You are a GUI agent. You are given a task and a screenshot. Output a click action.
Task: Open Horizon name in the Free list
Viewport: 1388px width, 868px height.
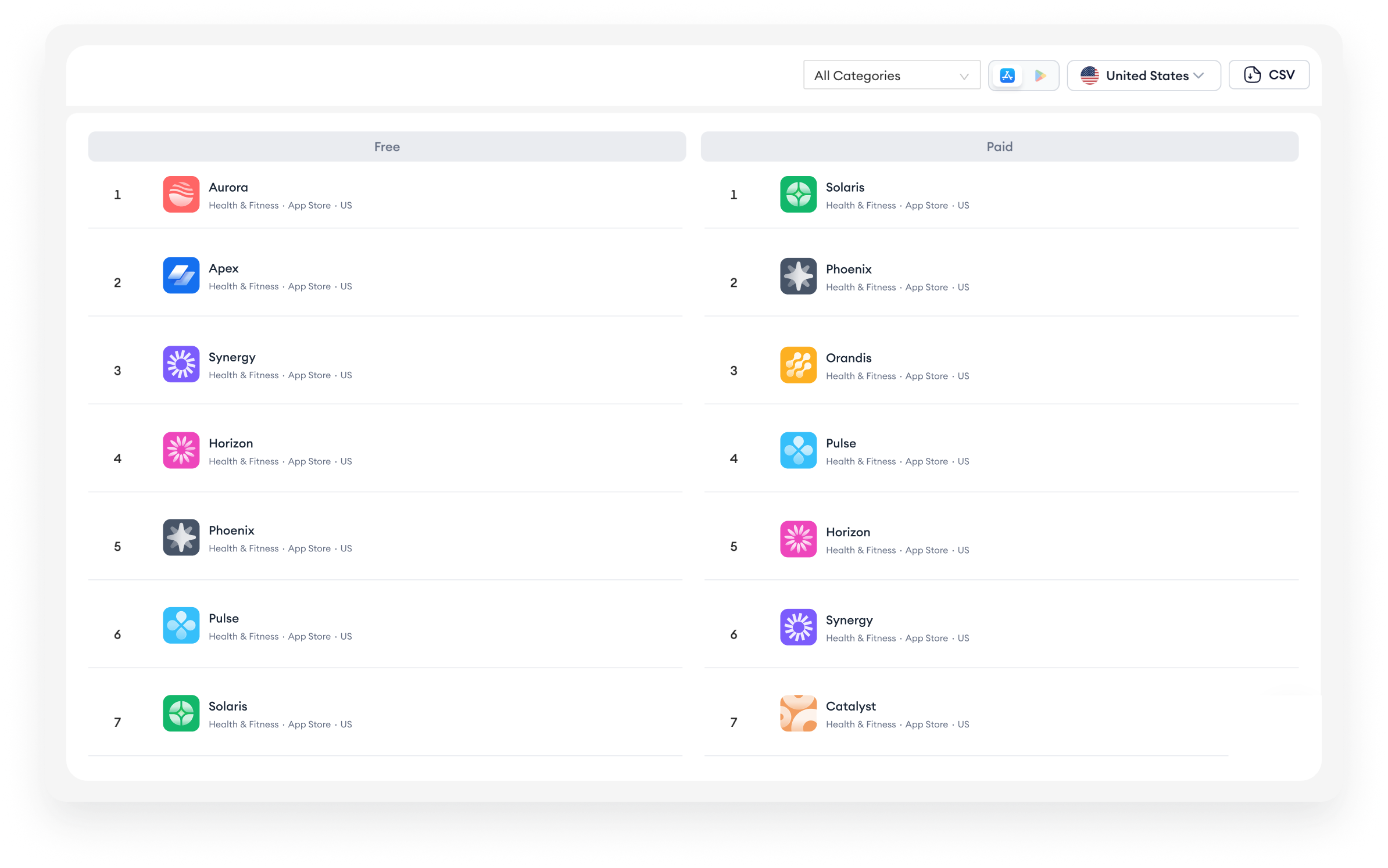[x=231, y=443]
